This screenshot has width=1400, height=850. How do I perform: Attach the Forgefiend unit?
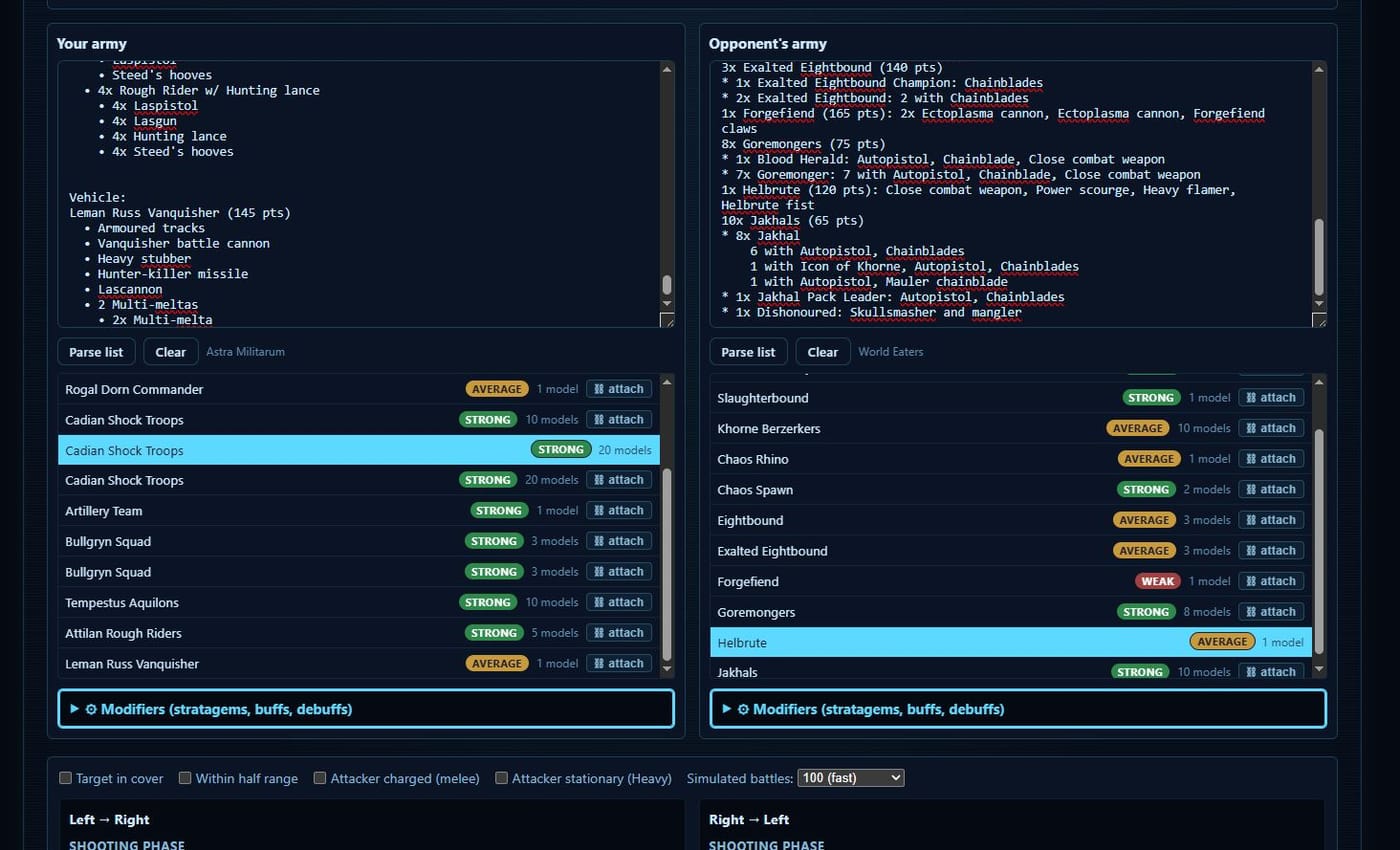pyautogui.click(x=1271, y=581)
